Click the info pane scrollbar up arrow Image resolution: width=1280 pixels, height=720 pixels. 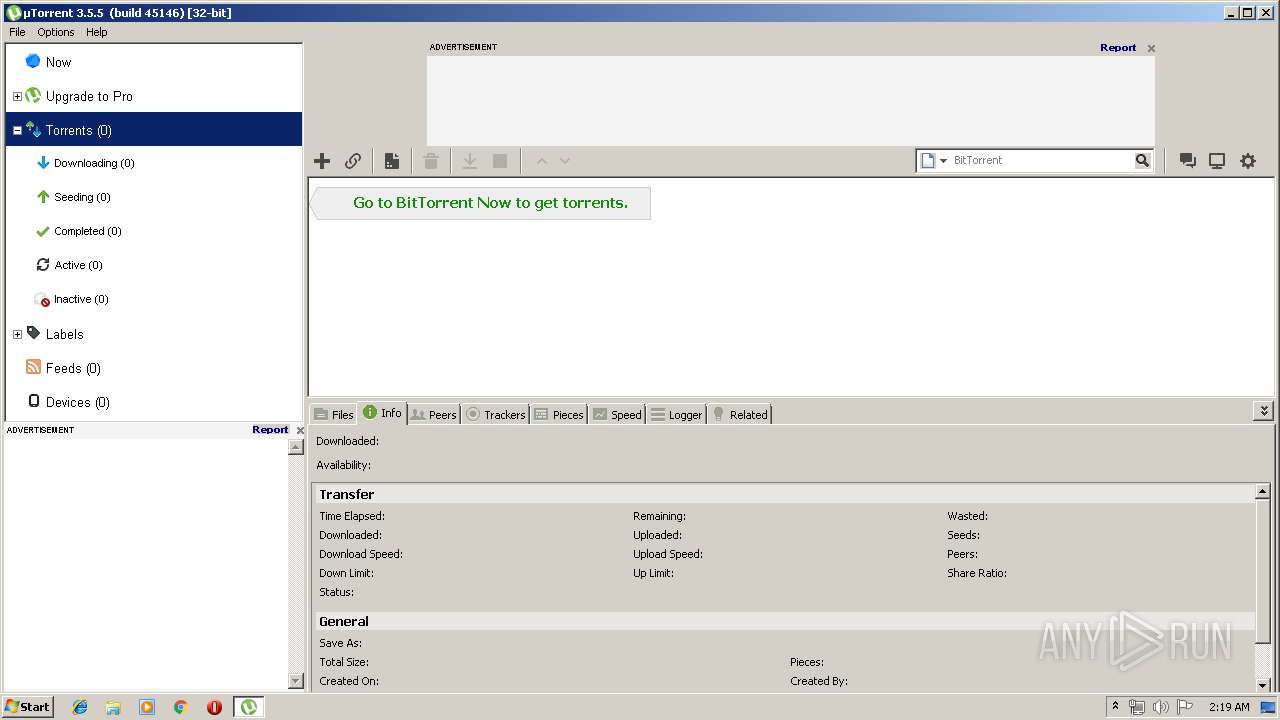point(1263,492)
